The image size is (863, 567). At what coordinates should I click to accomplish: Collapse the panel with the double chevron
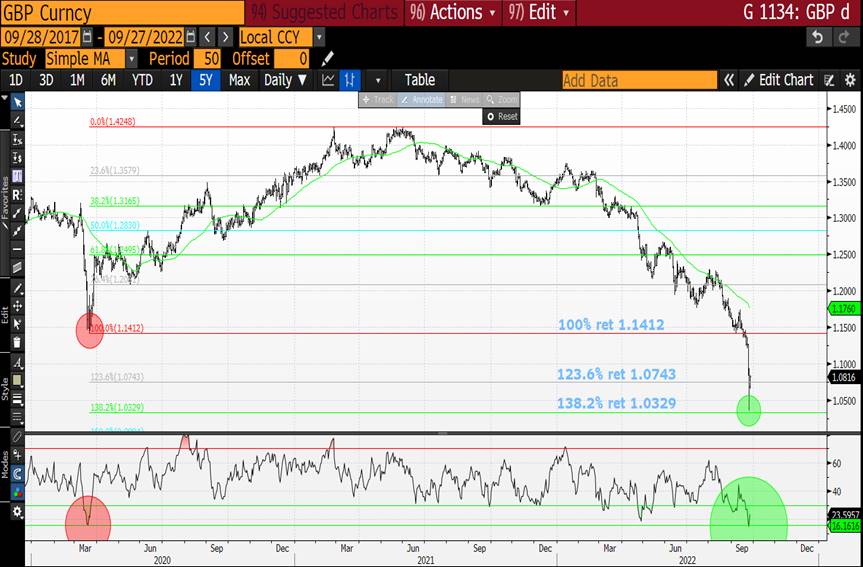[x=729, y=80]
